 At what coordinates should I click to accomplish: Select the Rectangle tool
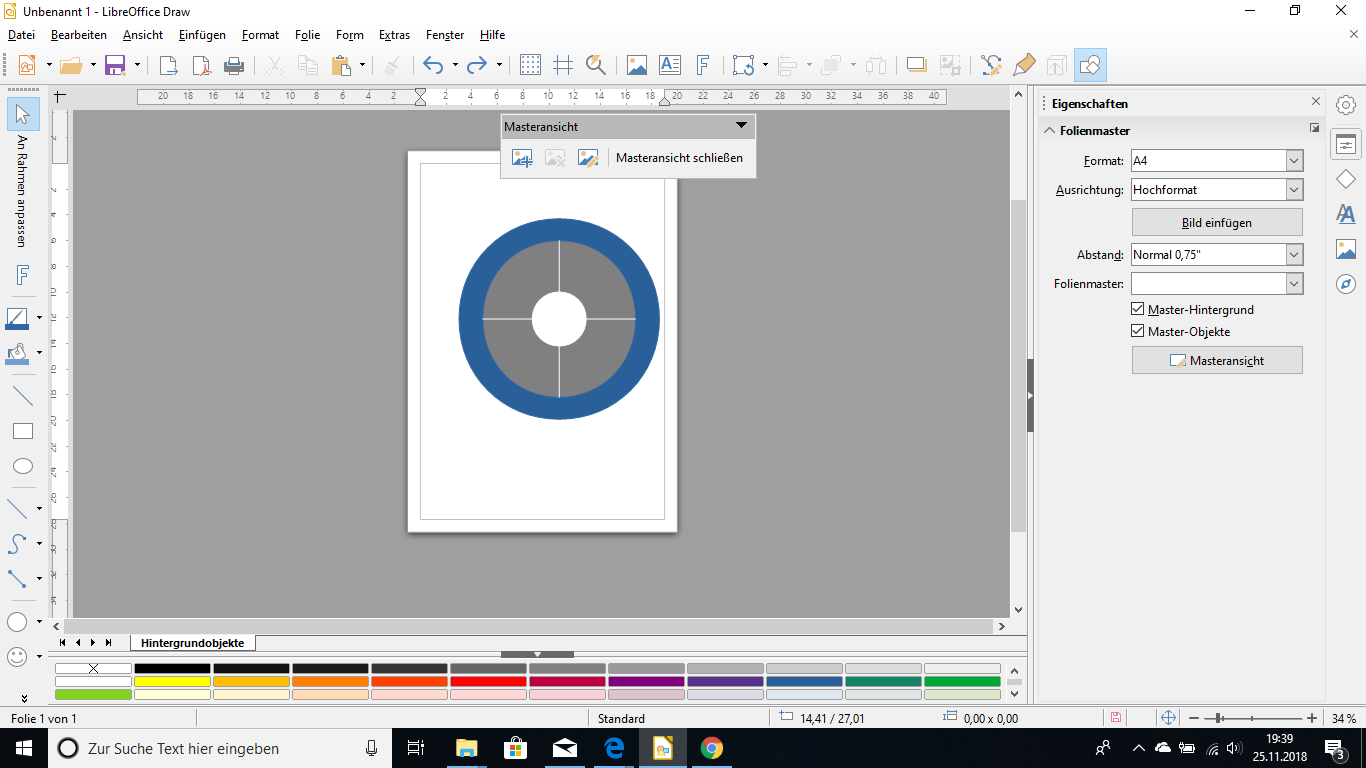pos(22,431)
